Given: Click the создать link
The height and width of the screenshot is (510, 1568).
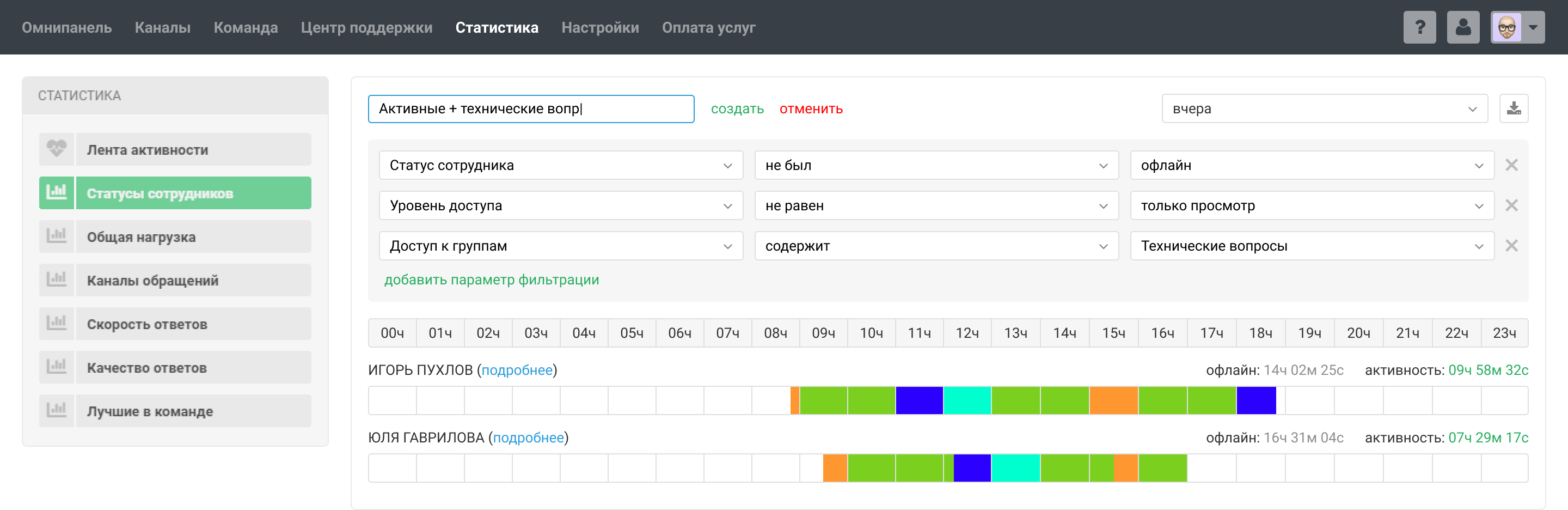Looking at the screenshot, I should pos(737,109).
